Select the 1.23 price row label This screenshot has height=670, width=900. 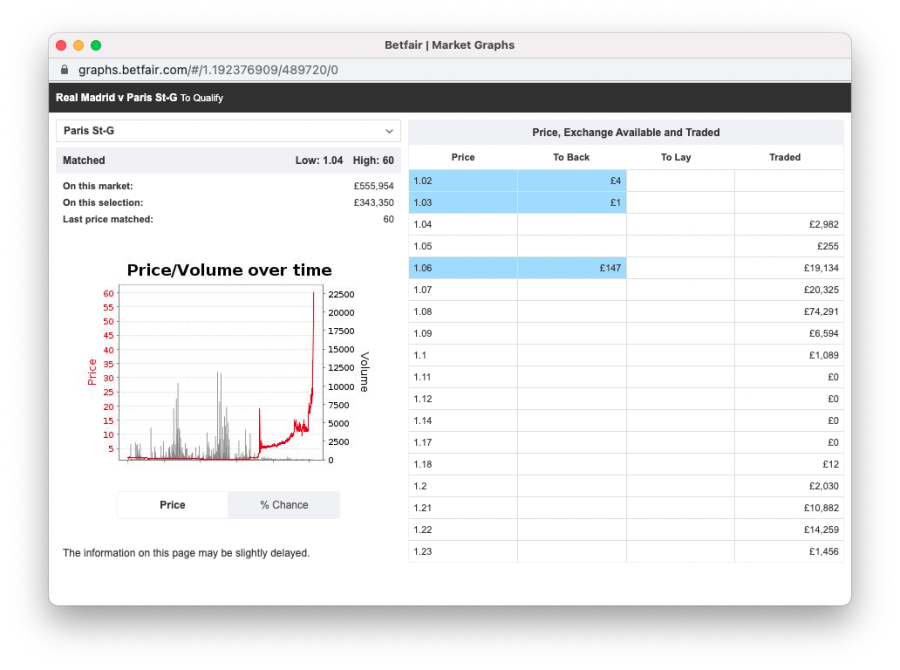[x=422, y=552]
